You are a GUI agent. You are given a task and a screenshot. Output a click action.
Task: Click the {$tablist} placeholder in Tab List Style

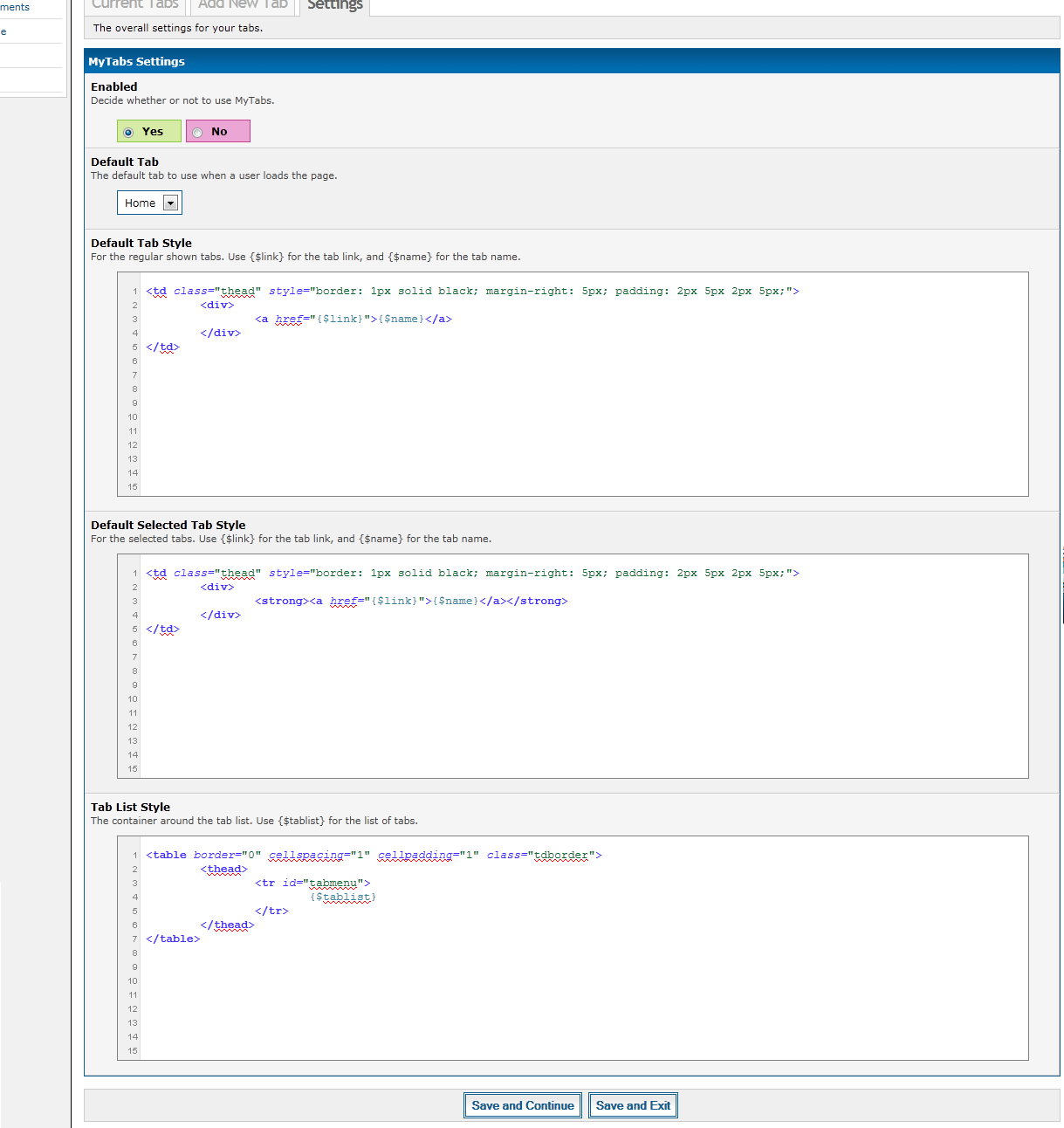tap(342, 898)
